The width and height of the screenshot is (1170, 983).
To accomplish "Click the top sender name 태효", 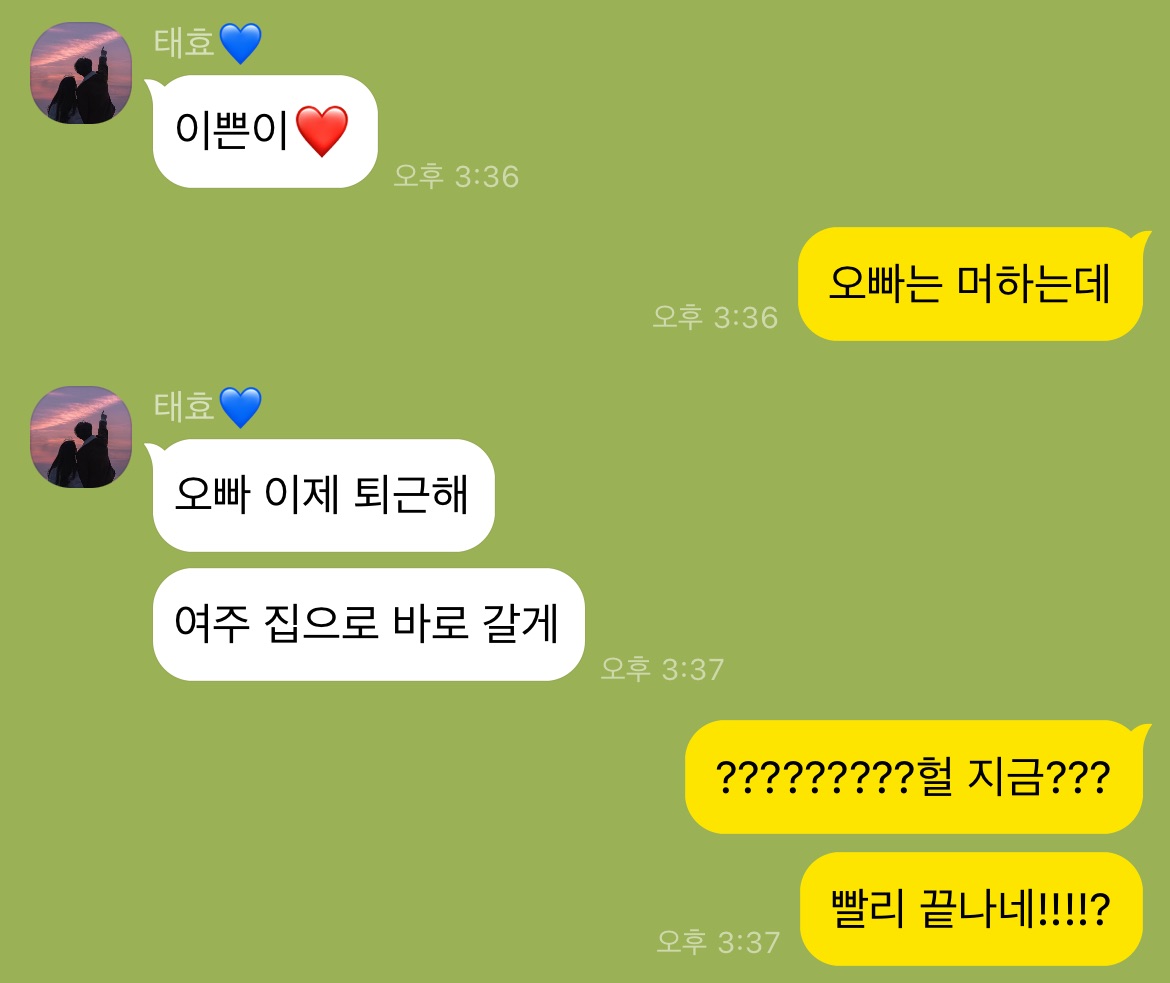I will (x=184, y=43).
